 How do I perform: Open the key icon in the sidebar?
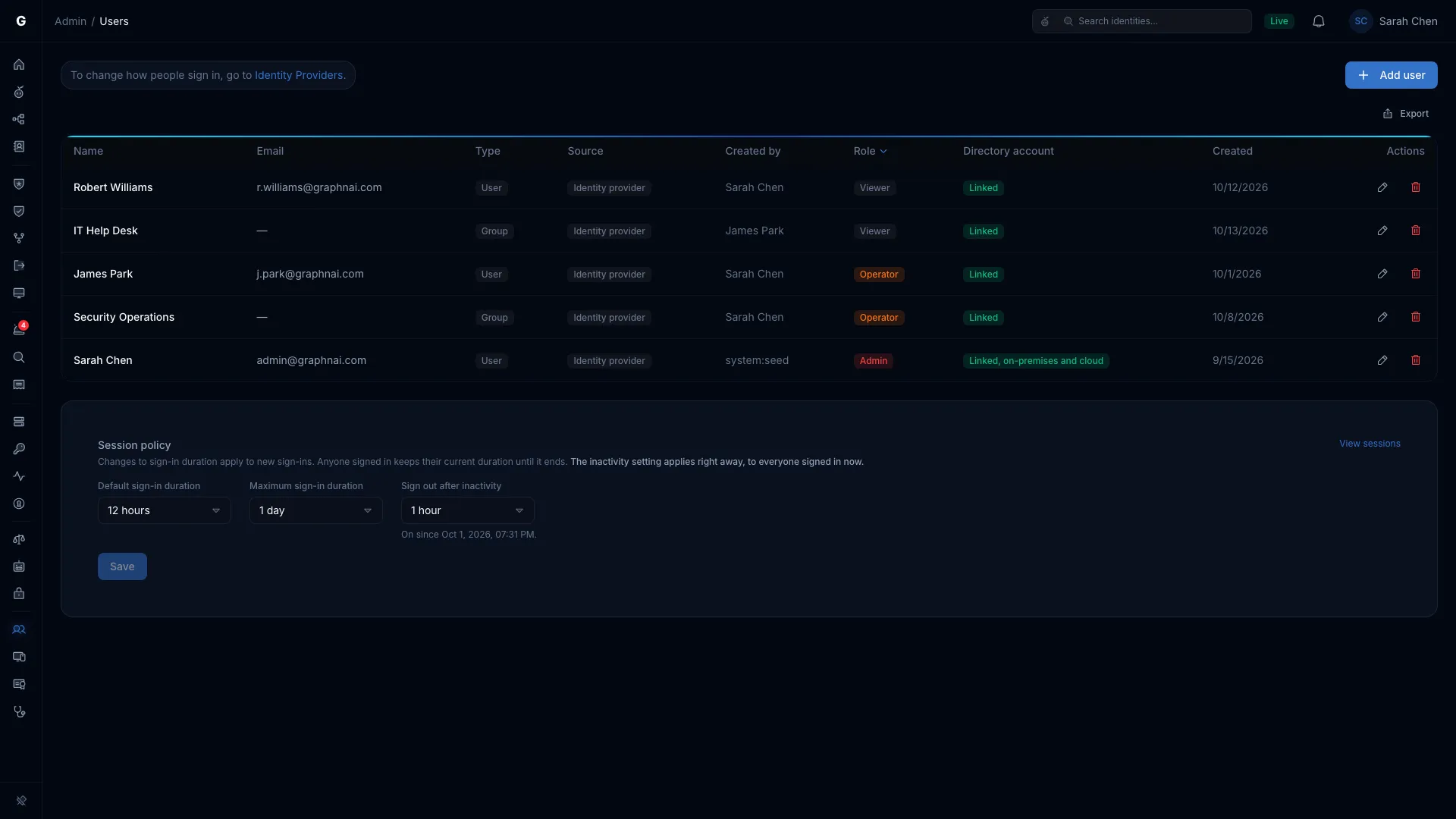(x=19, y=449)
